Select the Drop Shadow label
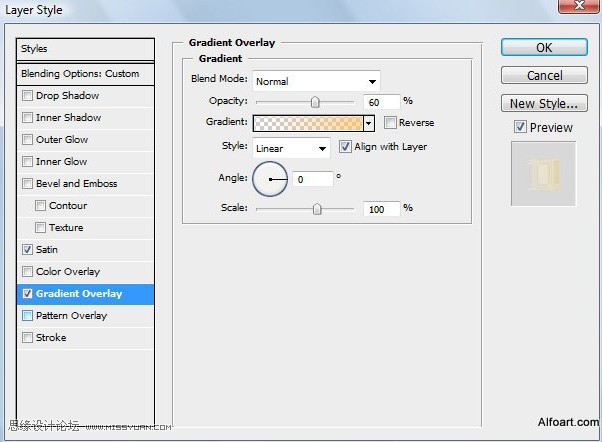Screen dimensions: 602x442 pyautogui.click(x=68, y=95)
